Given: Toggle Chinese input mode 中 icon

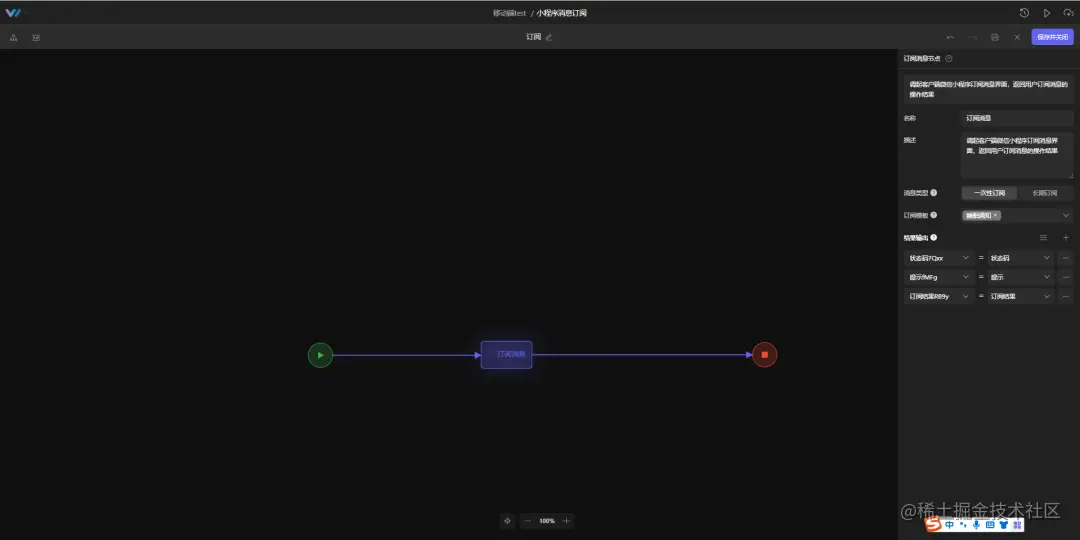Looking at the screenshot, I should pyautogui.click(x=950, y=525).
